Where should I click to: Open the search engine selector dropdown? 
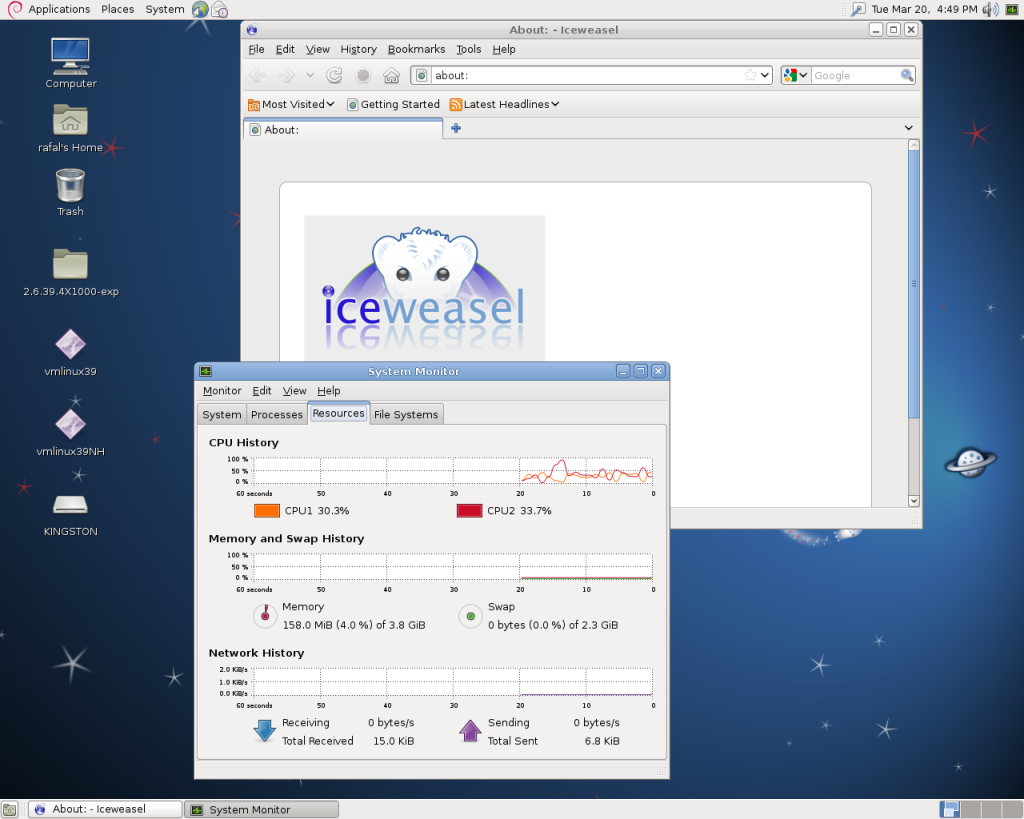point(795,75)
